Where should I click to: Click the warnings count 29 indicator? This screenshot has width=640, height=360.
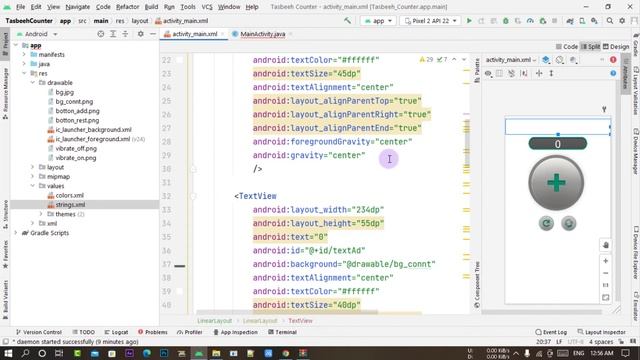(426, 60)
